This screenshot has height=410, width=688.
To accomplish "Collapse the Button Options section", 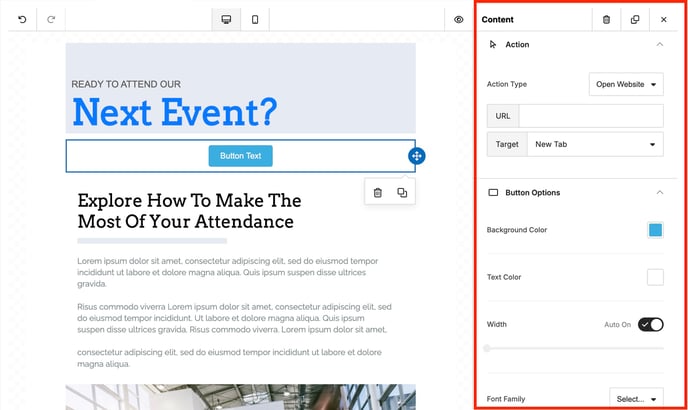I will 659,192.
